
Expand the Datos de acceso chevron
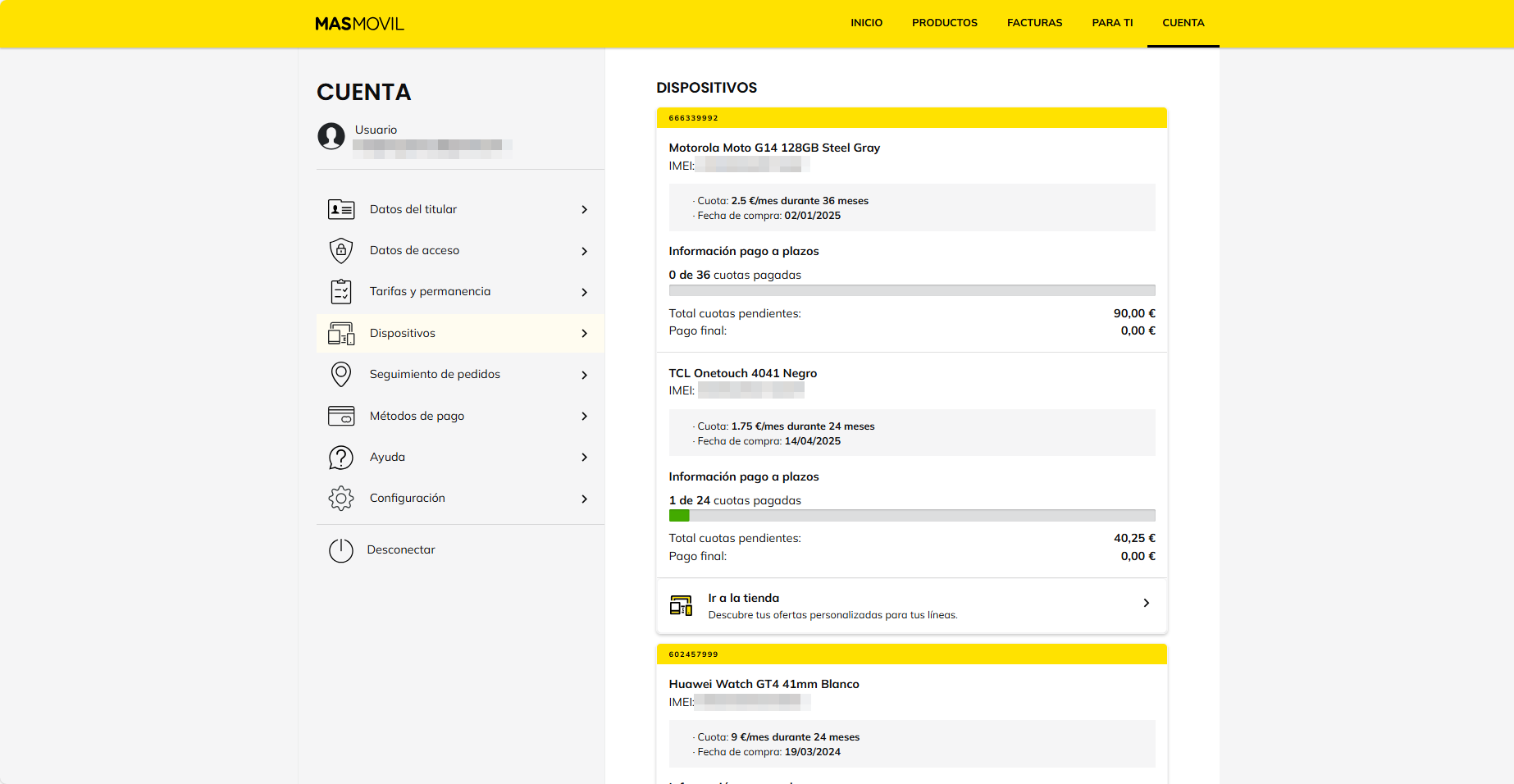pos(585,251)
